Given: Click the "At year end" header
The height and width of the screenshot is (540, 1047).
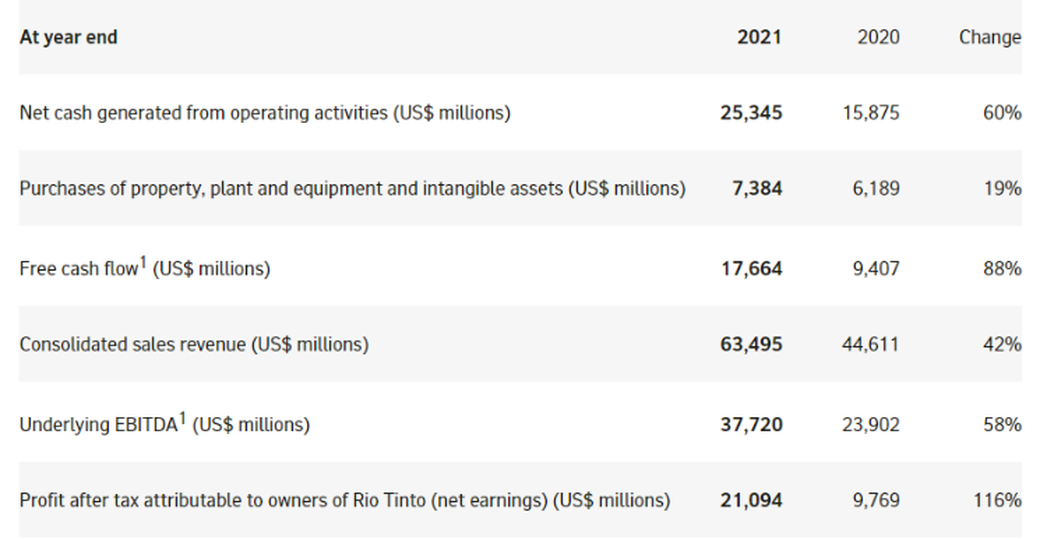Looking at the screenshot, I should (x=68, y=37).
